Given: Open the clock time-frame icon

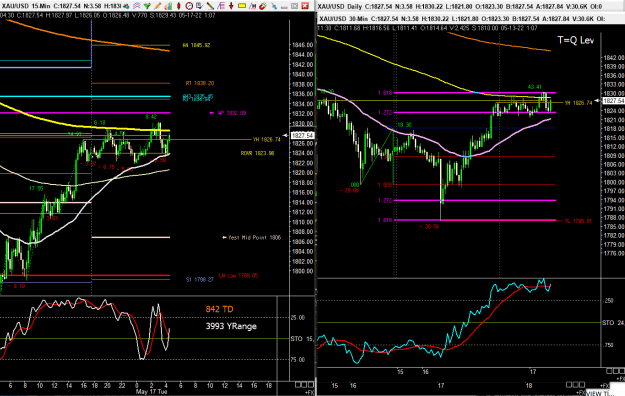Looking at the screenshot, I should (189, 6).
